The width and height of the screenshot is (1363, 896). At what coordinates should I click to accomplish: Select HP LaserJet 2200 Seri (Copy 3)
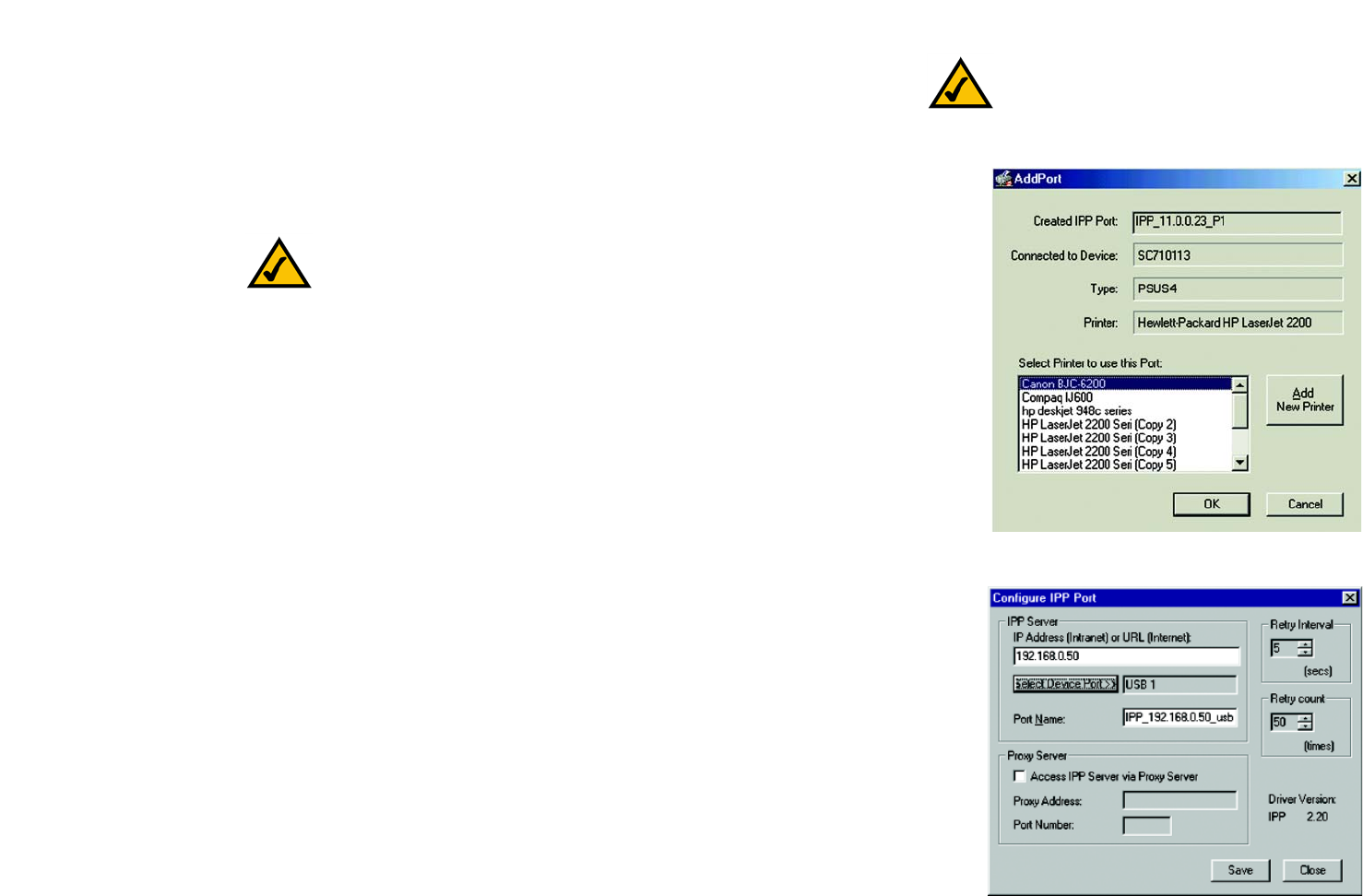click(1125, 438)
